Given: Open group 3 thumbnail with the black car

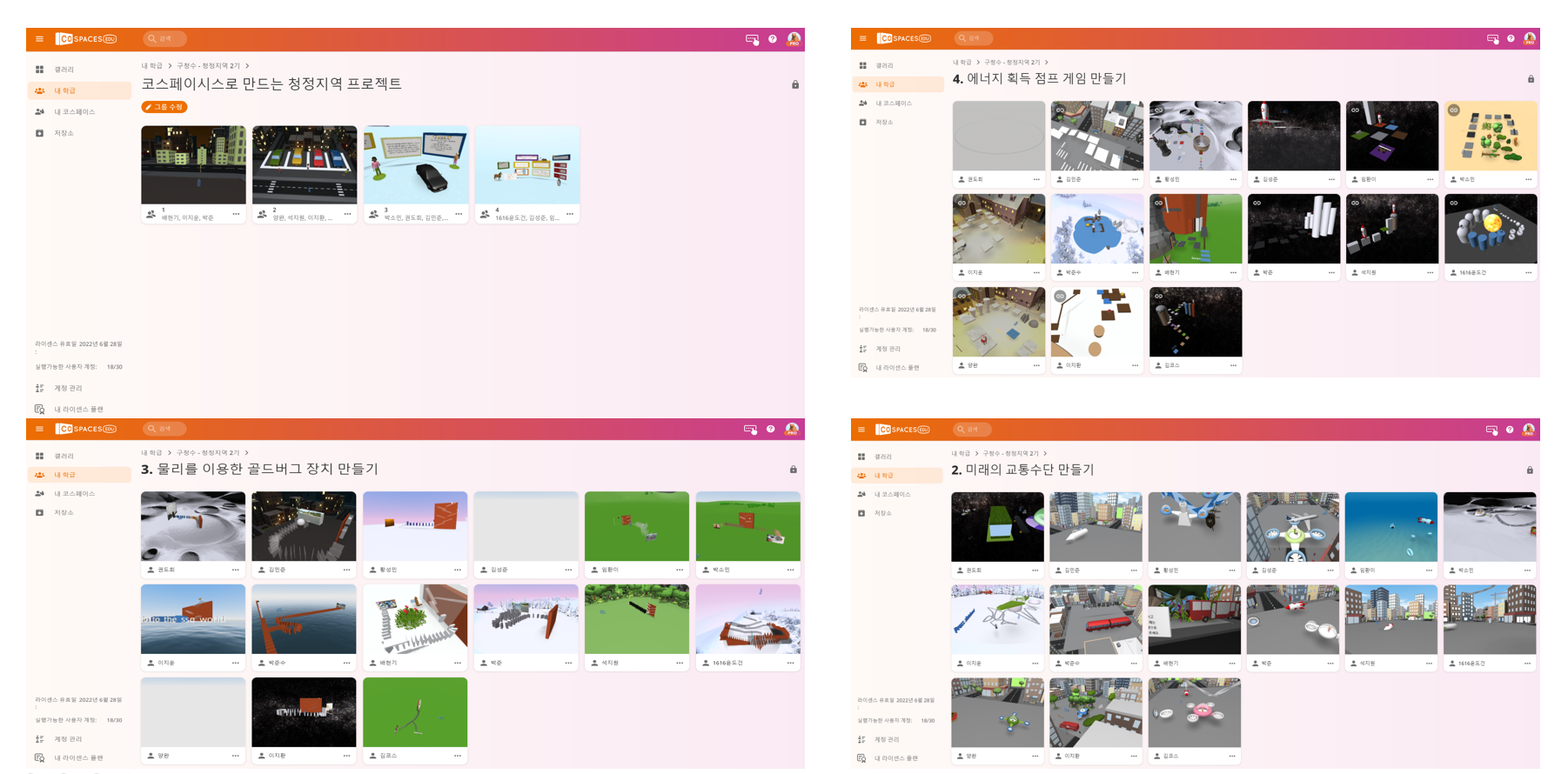Looking at the screenshot, I should 415,165.
